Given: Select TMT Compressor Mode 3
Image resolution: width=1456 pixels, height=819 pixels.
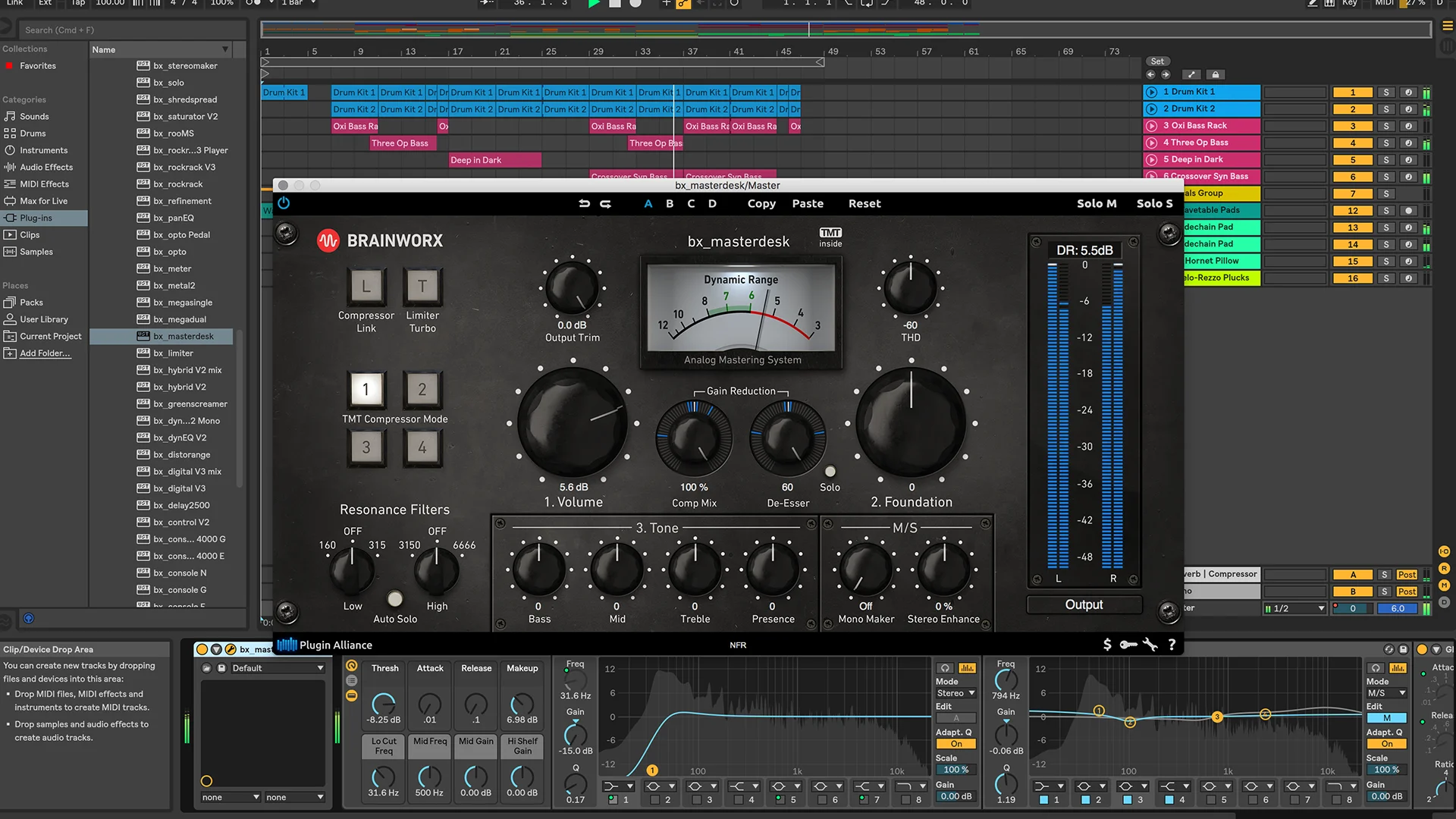Looking at the screenshot, I should (x=366, y=447).
